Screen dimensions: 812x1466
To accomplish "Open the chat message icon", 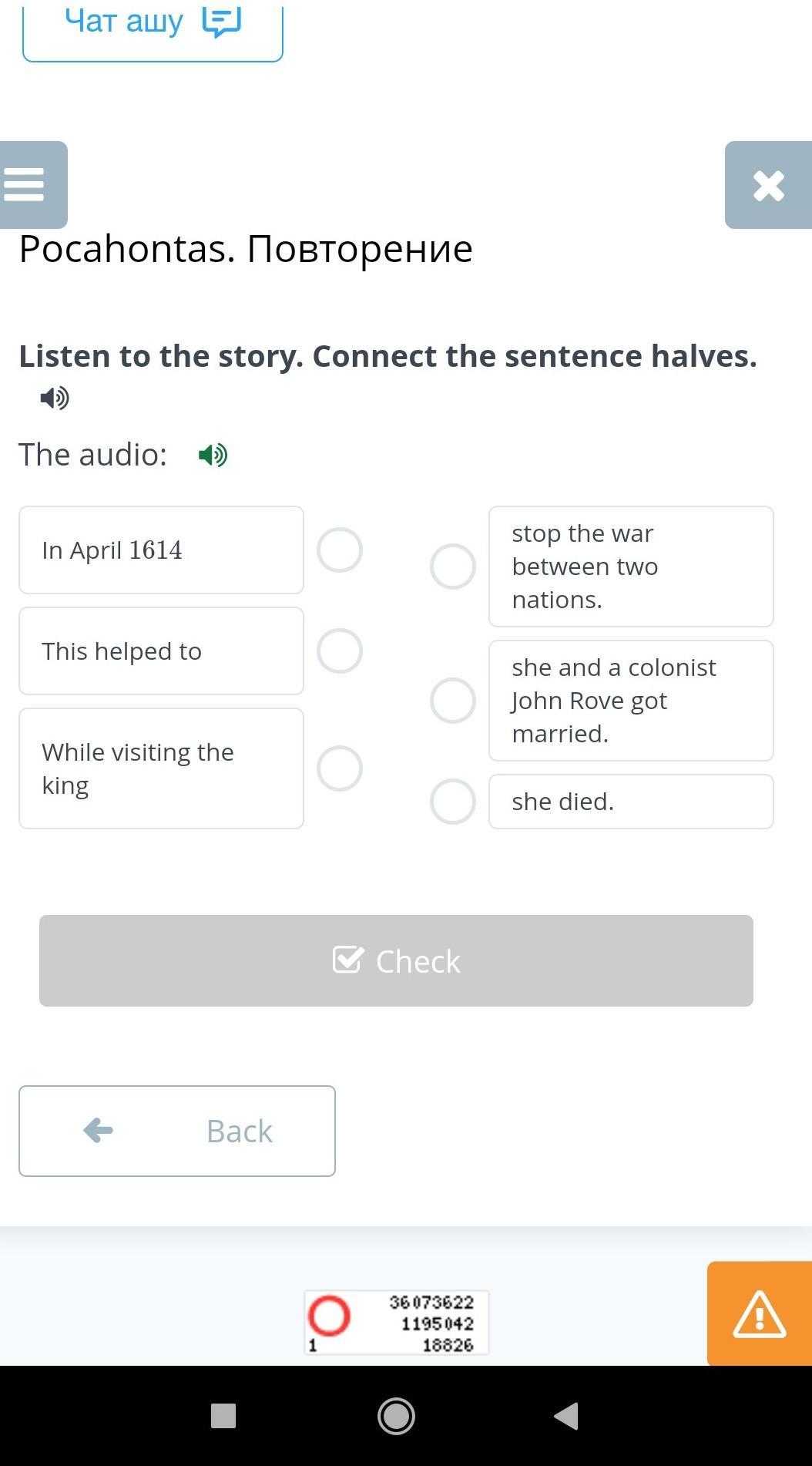I will [x=221, y=22].
